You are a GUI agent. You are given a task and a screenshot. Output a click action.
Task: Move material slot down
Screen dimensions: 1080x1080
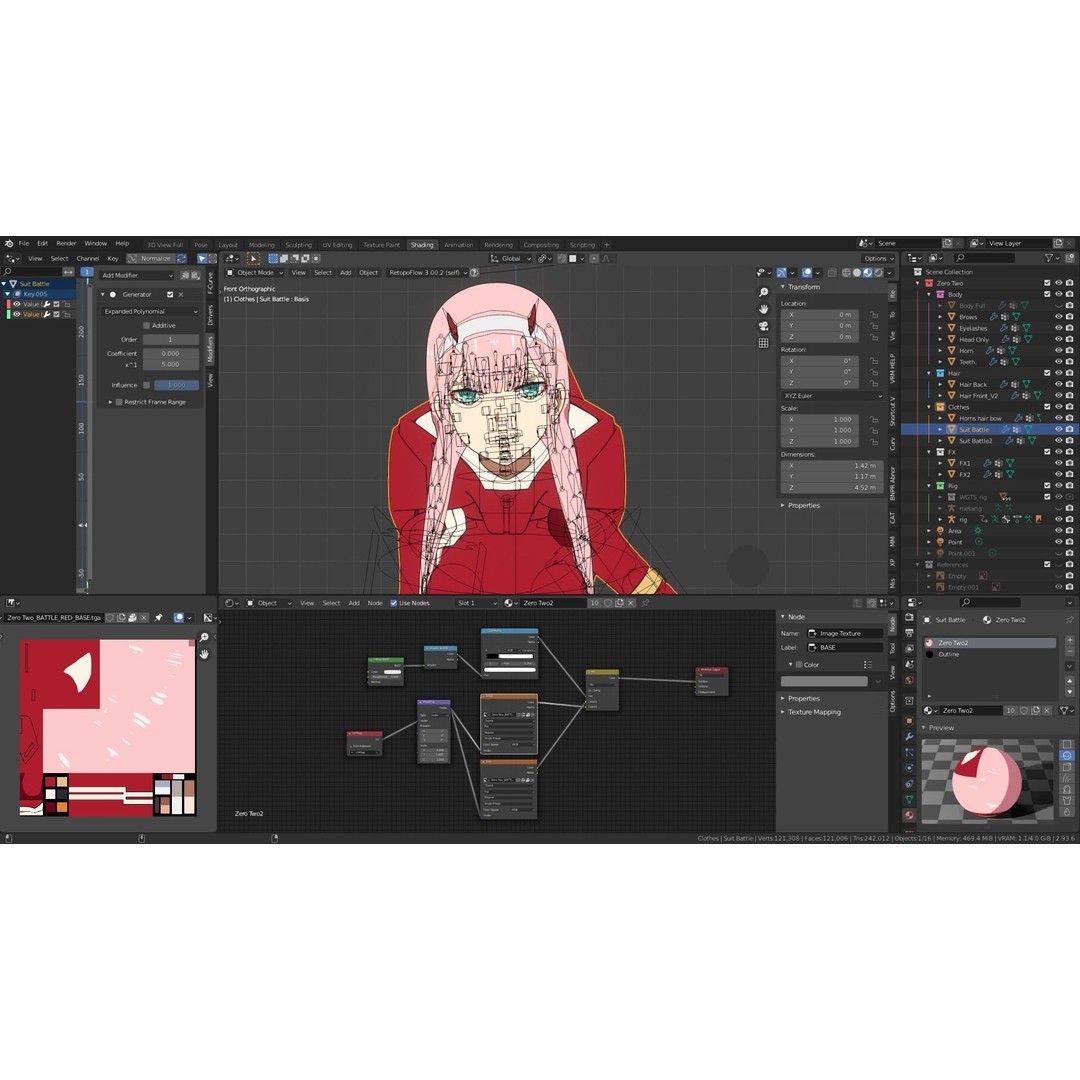point(1070,692)
